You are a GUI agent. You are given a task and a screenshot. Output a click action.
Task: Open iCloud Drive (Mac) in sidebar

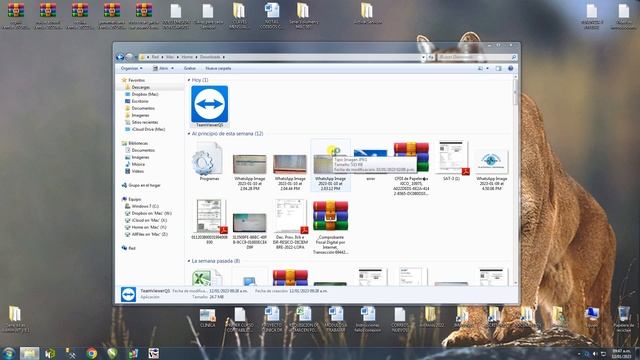coord(148,129)
